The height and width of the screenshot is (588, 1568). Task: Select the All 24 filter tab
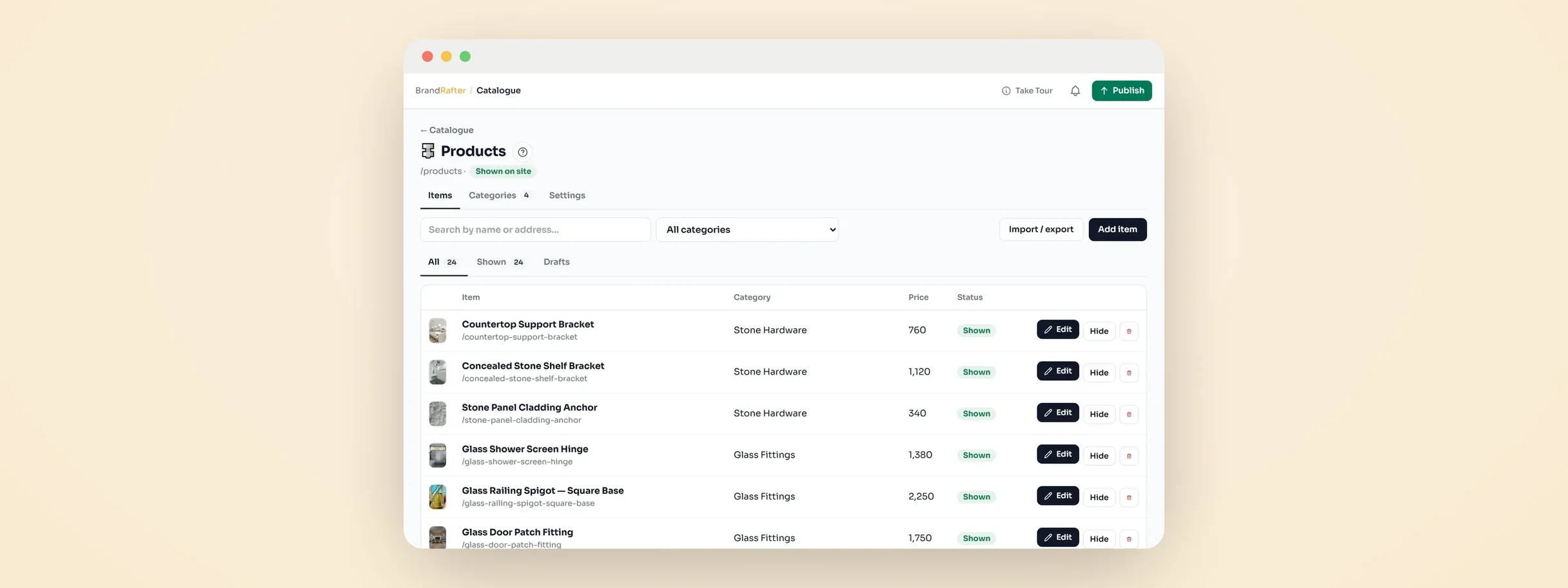point(444,262)
